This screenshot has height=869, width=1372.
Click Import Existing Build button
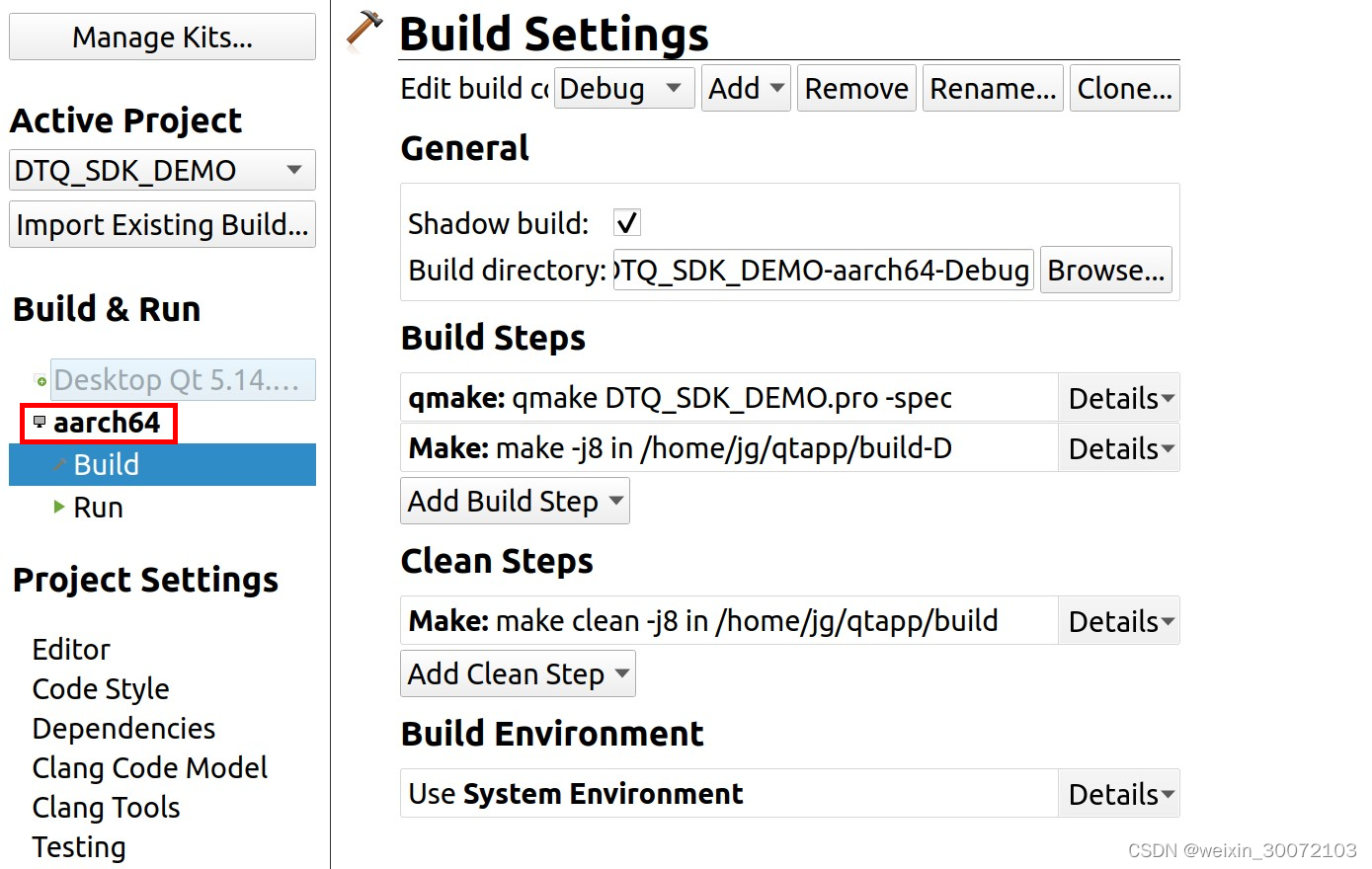[162, 224]
